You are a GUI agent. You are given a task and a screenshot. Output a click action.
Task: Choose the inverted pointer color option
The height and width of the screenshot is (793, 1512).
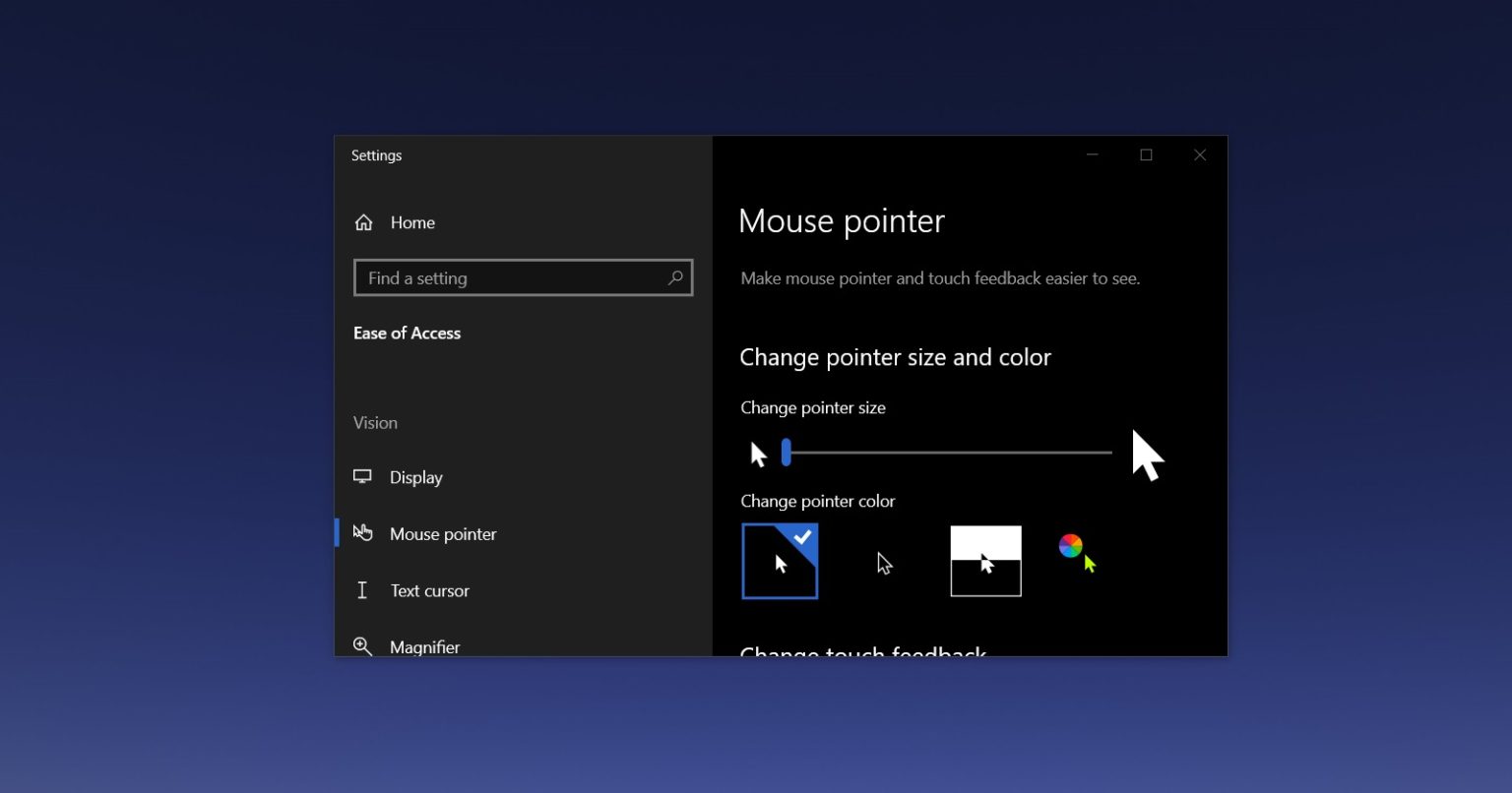coord(985,561)
